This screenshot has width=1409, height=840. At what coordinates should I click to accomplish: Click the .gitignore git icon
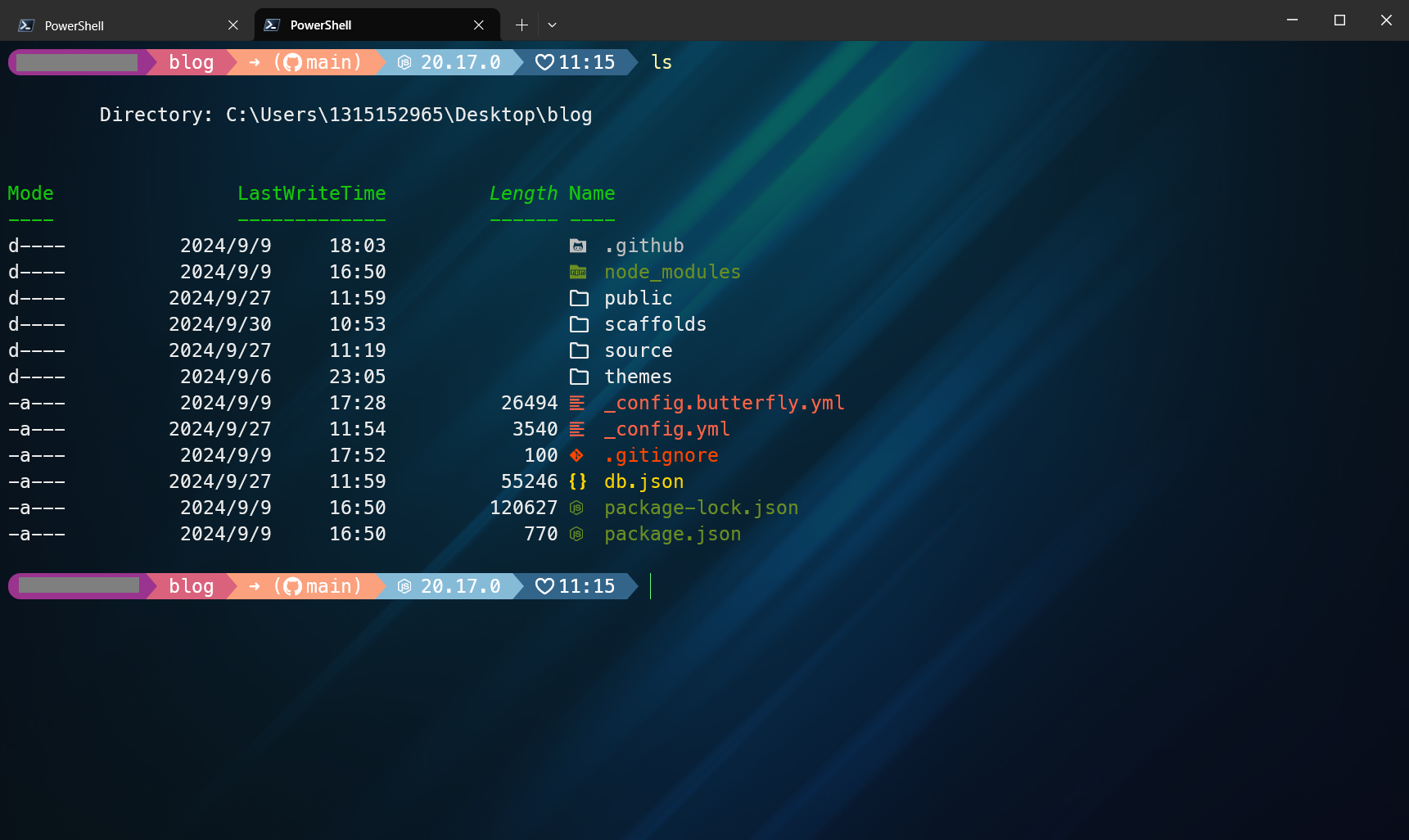click(x=577, y=455)
